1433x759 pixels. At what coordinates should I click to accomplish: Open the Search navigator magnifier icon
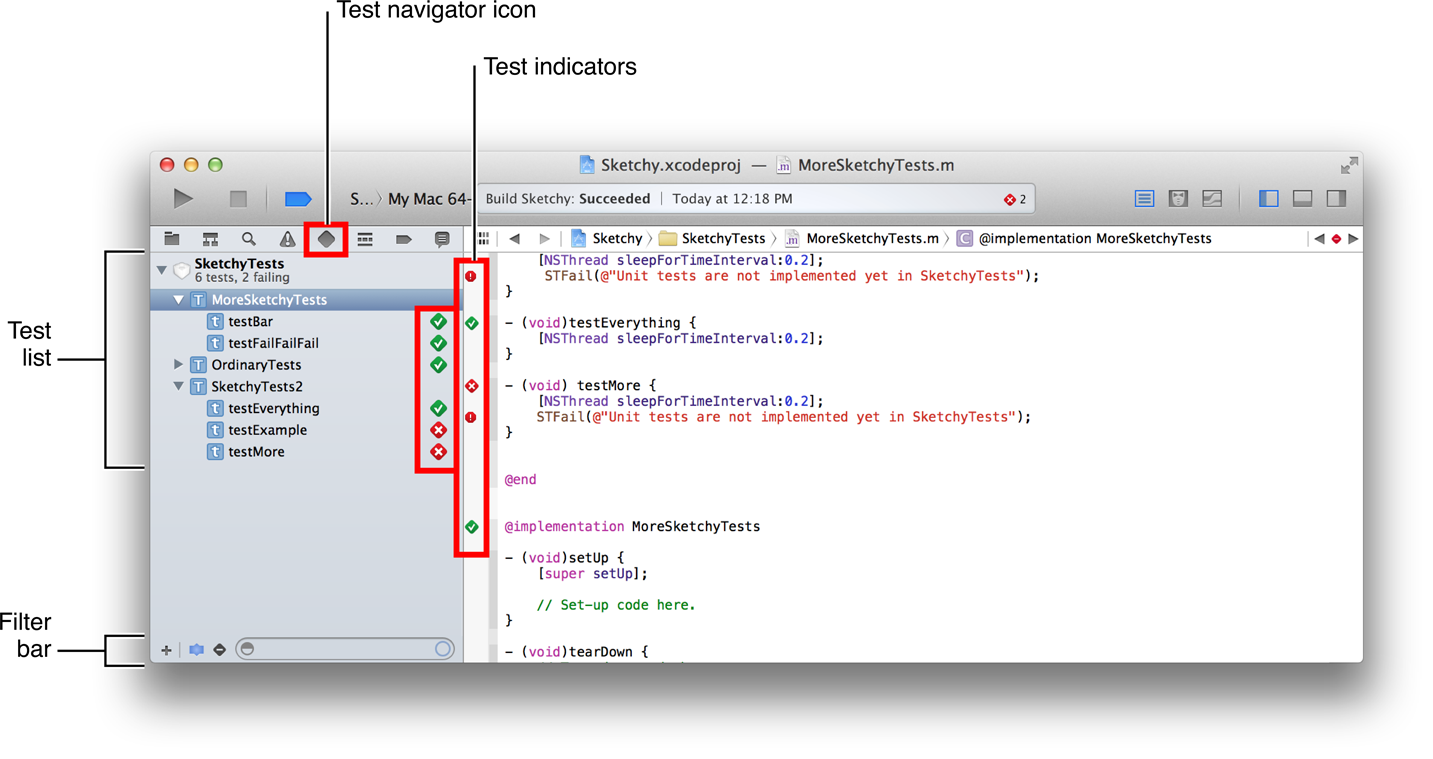point(248,239)
